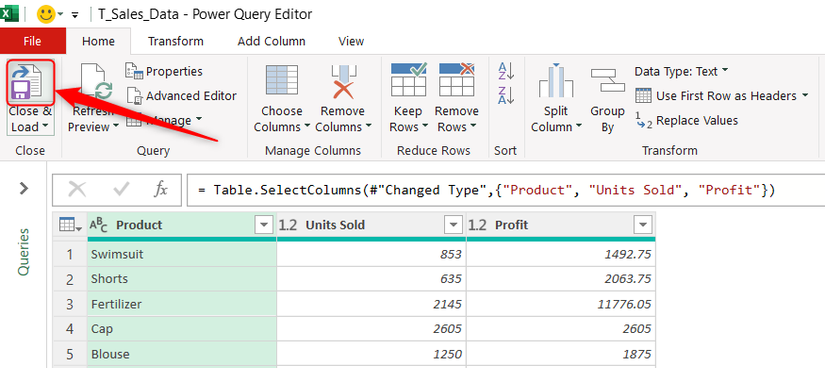Select the Product column header

tap(182, 225)
